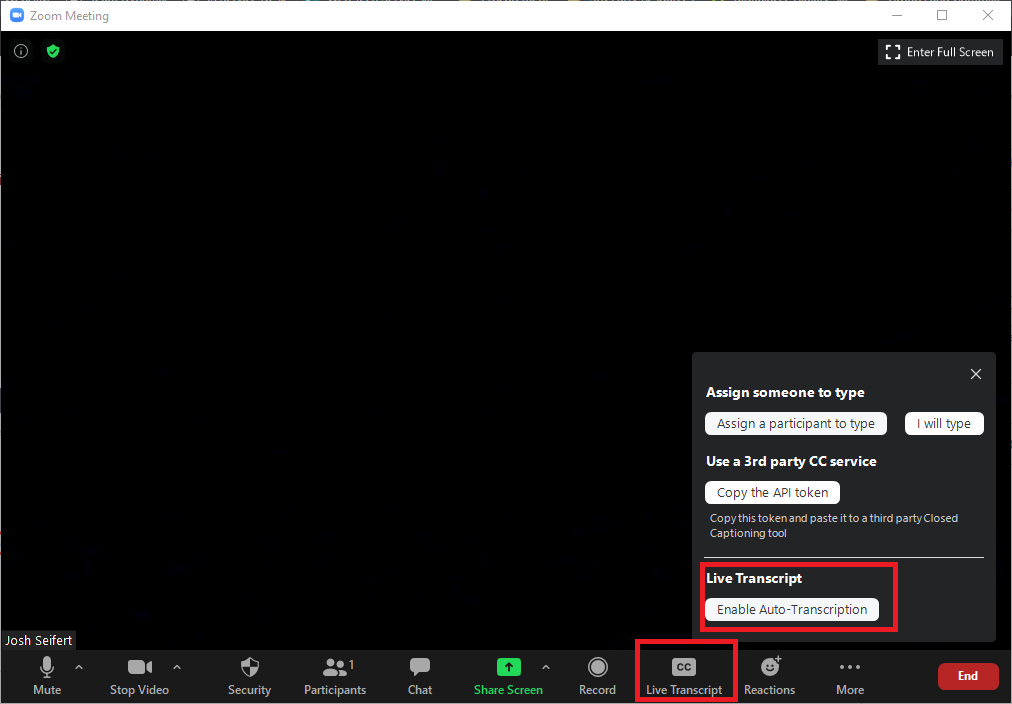1012x704 pixels.
Task: Start recording the meeting
Action: (x=597, y=675)
